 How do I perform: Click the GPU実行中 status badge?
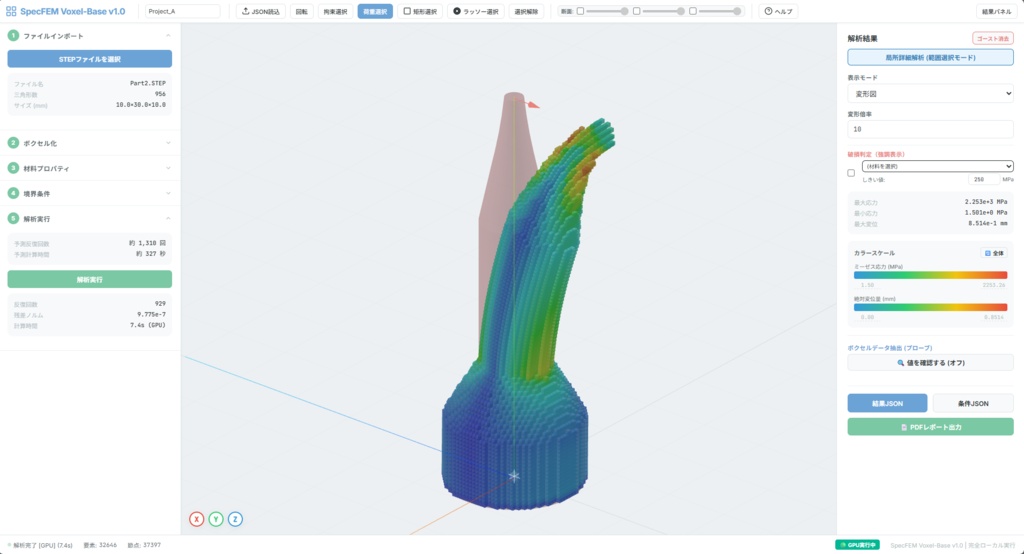857,544
